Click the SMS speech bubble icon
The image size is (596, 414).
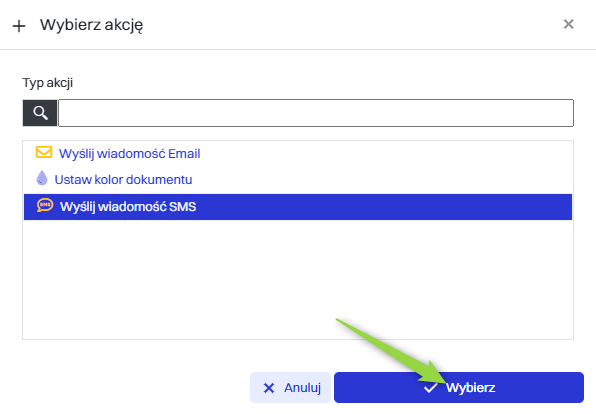(45, 205)
